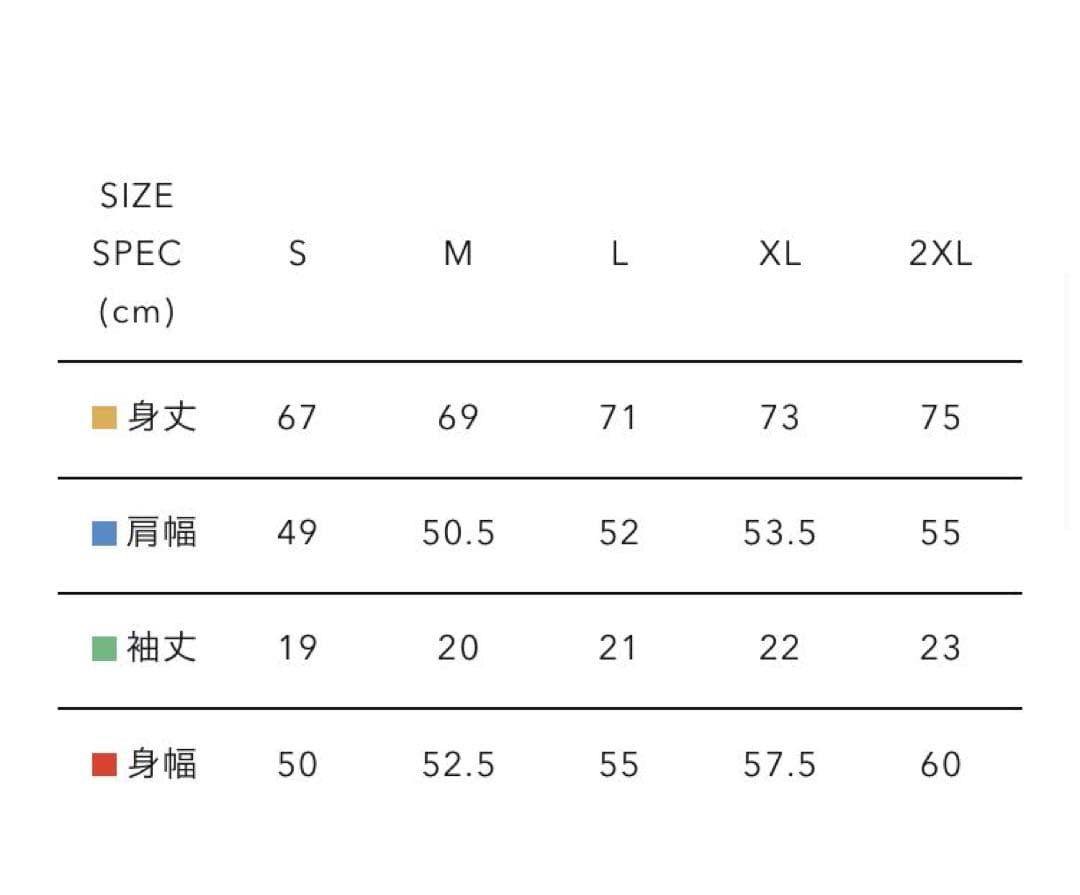Click the 53.5 value under XL

click(779, 533)
